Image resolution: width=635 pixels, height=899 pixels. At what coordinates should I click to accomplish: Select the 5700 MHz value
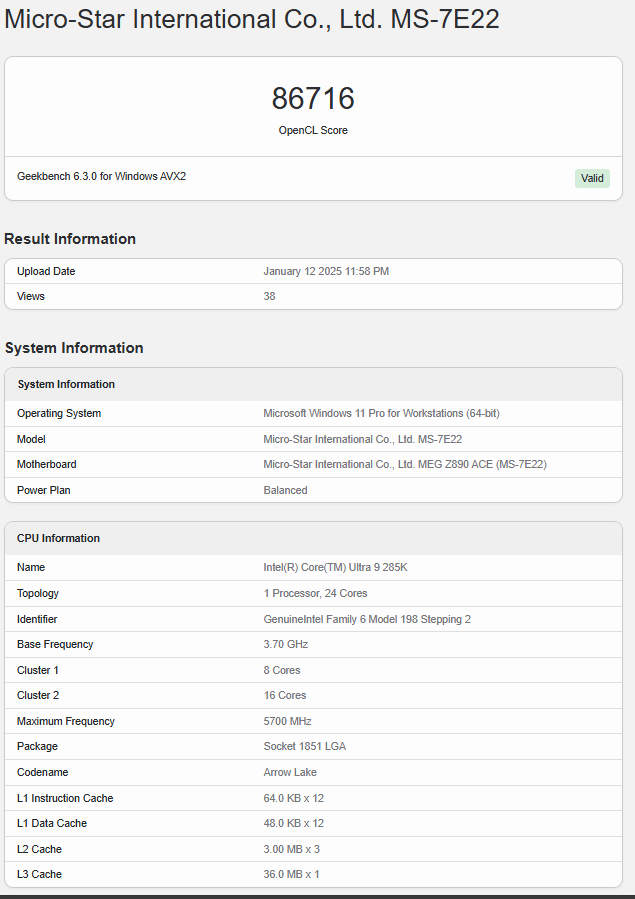287,721
